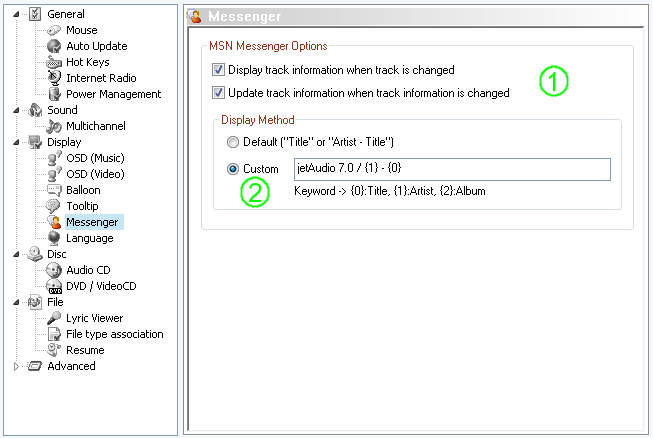The image size is (653, 438).
Task: Open Audio CD settings
Action: tap(88, 270)
